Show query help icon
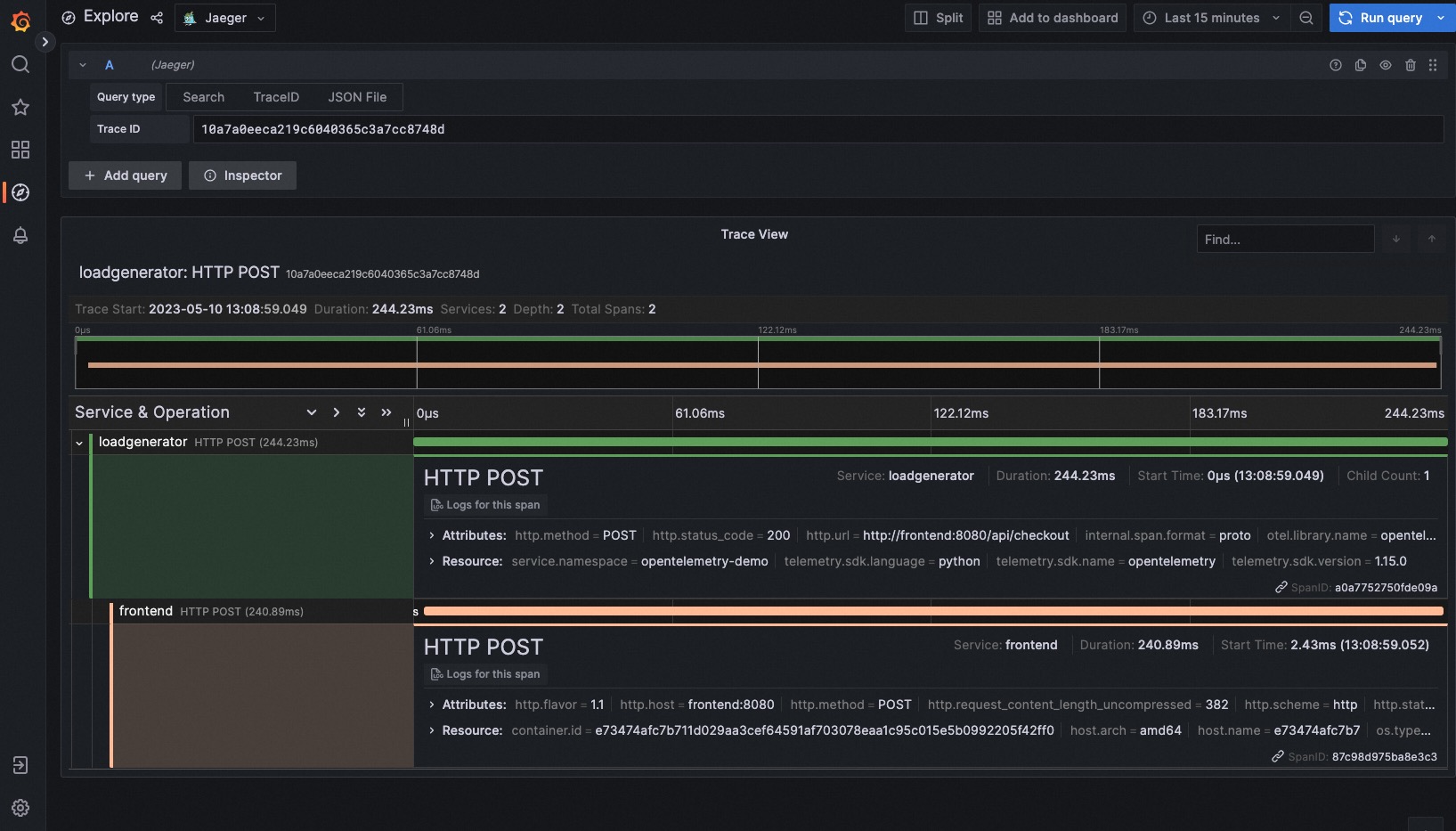The image size is (1456, 831). coord(1336,65)
